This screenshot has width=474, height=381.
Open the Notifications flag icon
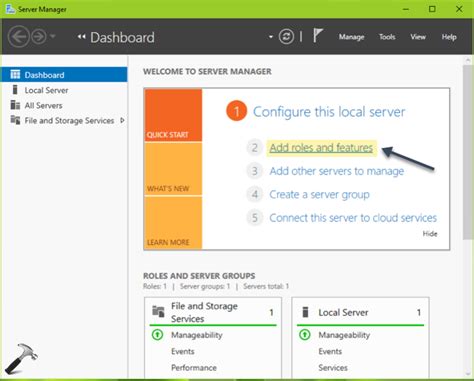[x=318, y=36]
